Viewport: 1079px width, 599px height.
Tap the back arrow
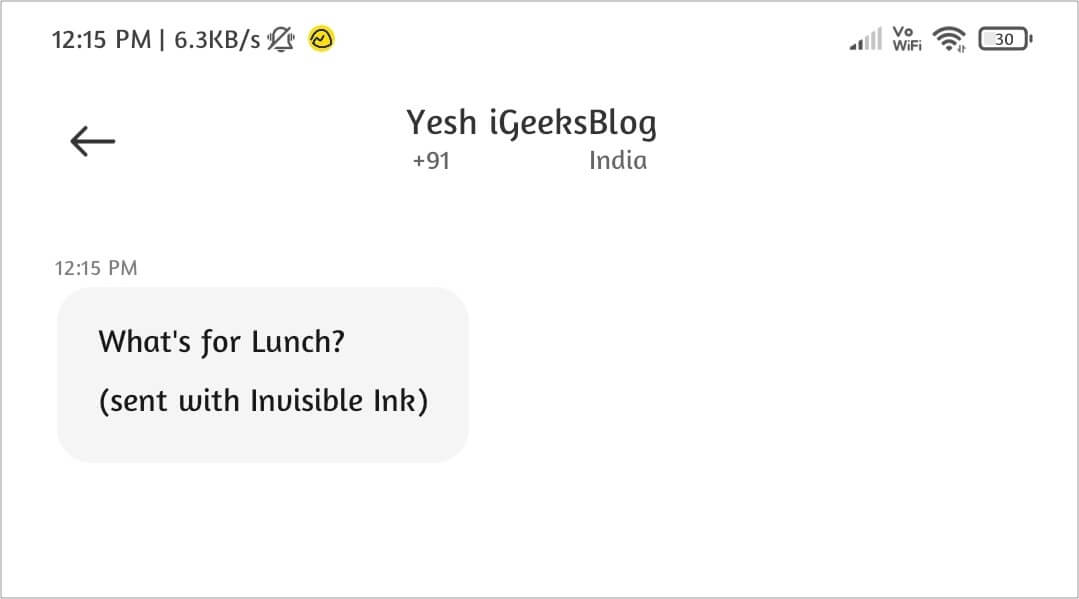click(x=93, y=142)
